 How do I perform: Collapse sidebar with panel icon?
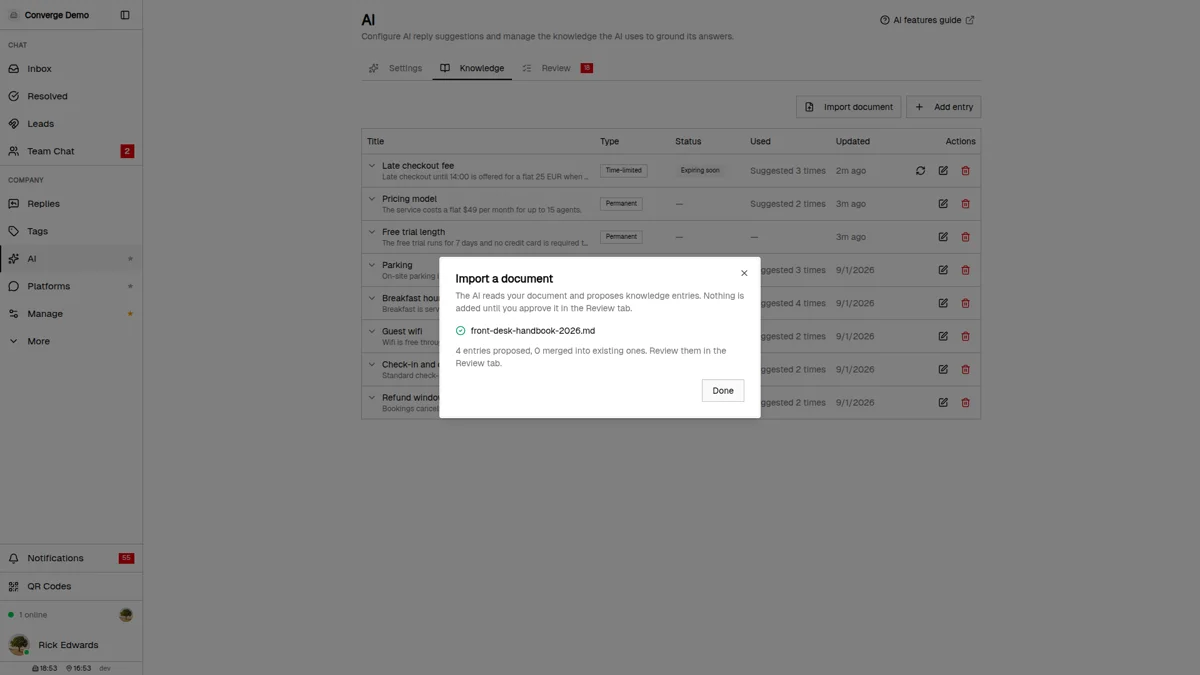coord(125,15)
